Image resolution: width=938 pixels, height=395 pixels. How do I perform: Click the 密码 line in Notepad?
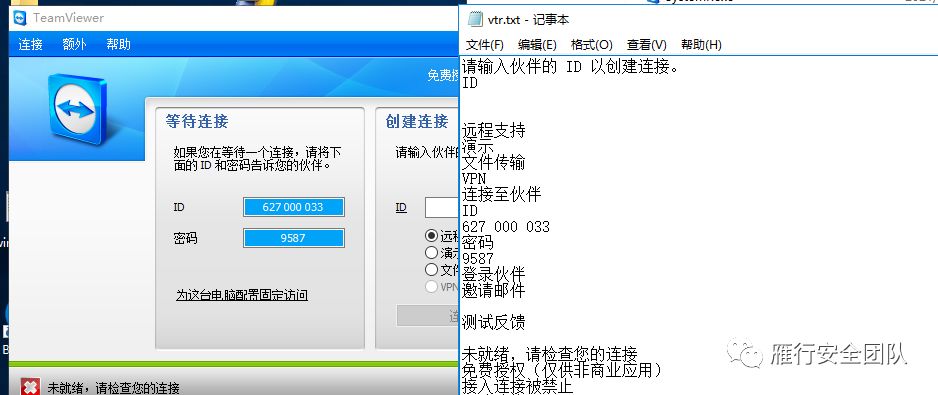pyautogui.click(x=478, y=242)
